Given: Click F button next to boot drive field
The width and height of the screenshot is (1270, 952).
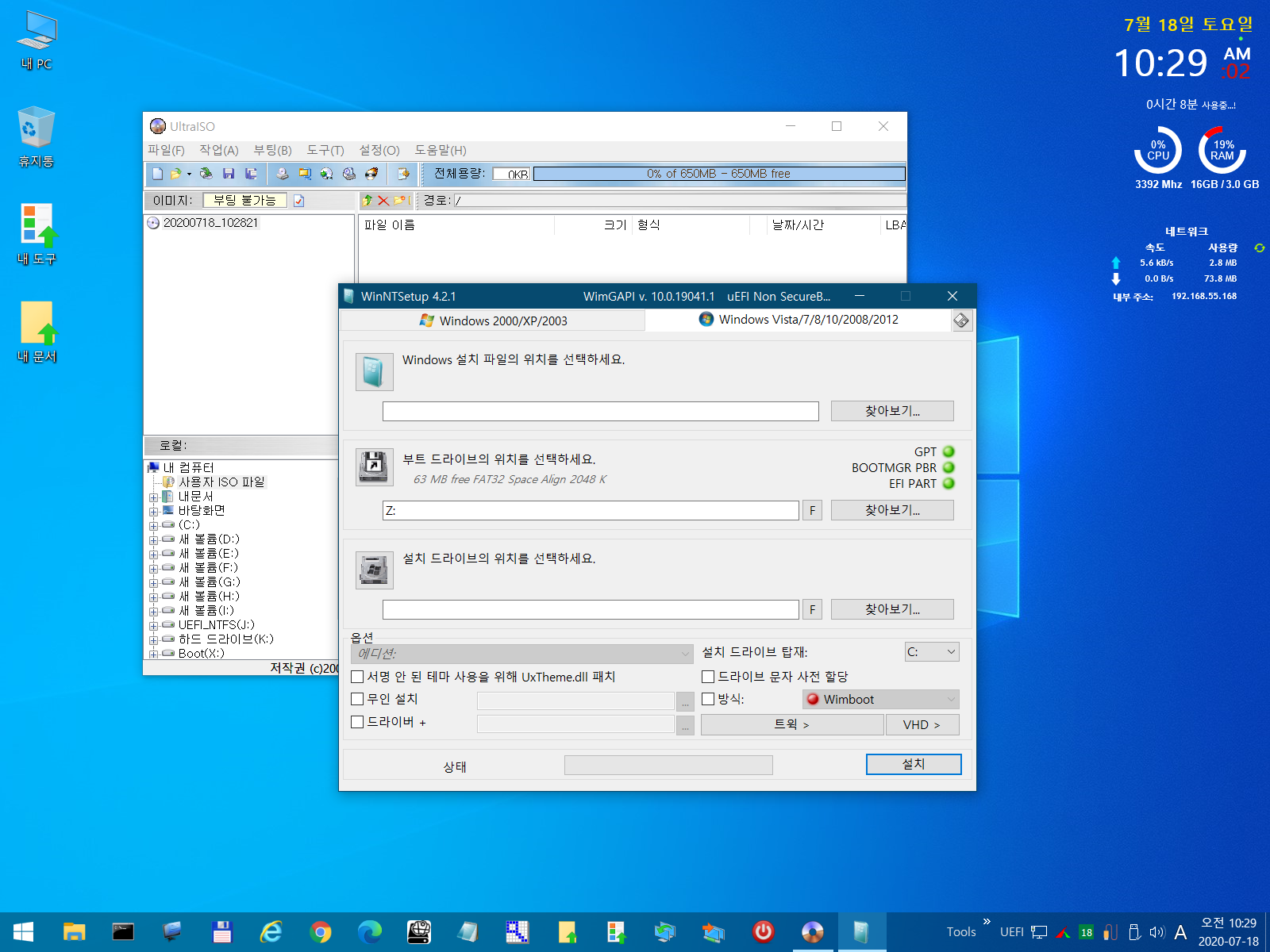Looking at the screenshot, I should coord(812,510).
